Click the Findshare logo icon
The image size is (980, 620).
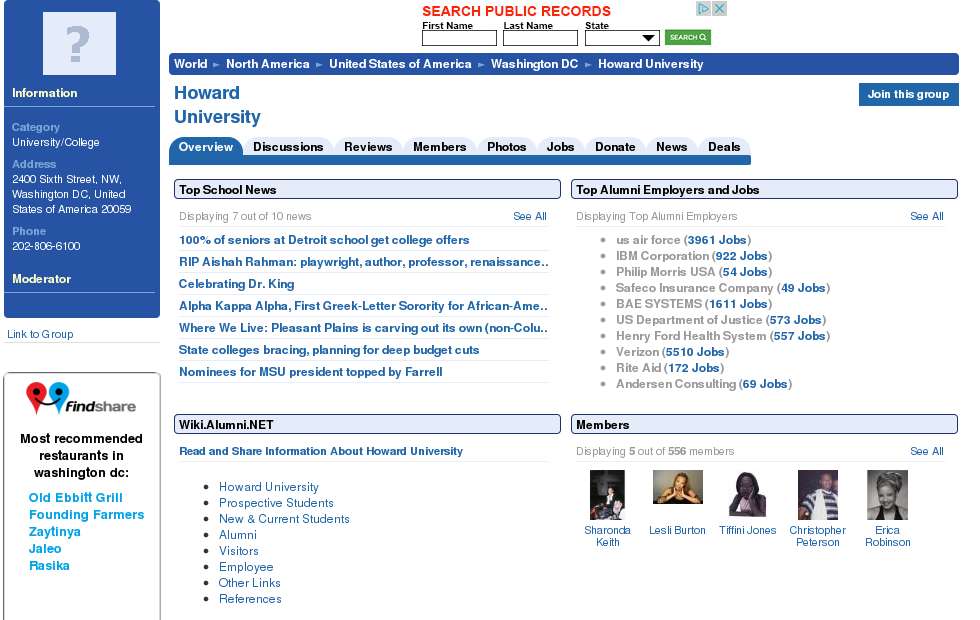pyautogui.click(x=81, y=399)
